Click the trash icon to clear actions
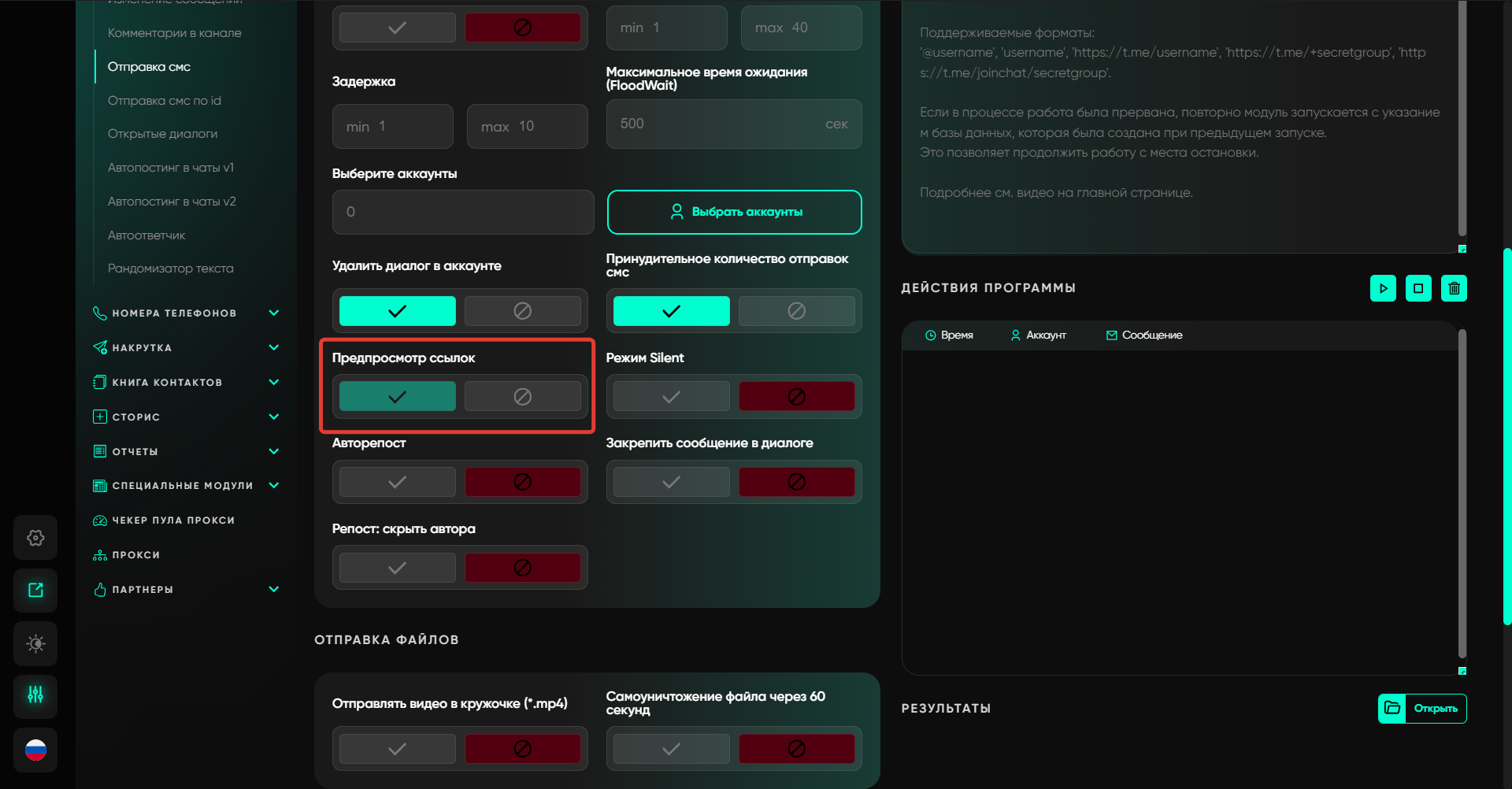 (x=1454, y=288)
